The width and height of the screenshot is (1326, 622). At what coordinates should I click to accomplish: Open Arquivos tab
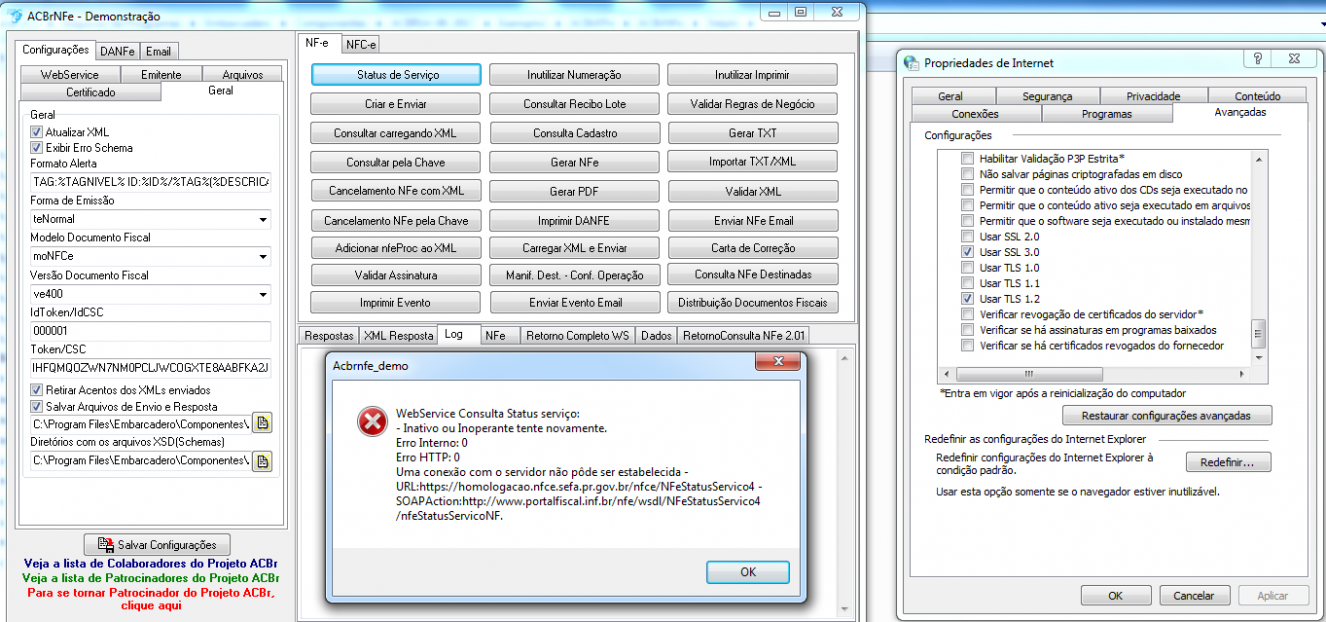click(243, 75)
